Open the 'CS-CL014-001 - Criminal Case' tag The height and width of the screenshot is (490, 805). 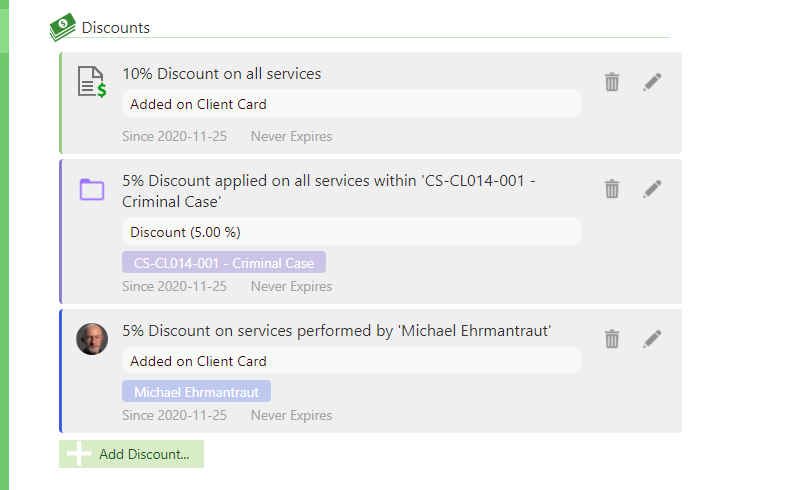(224, 264)
